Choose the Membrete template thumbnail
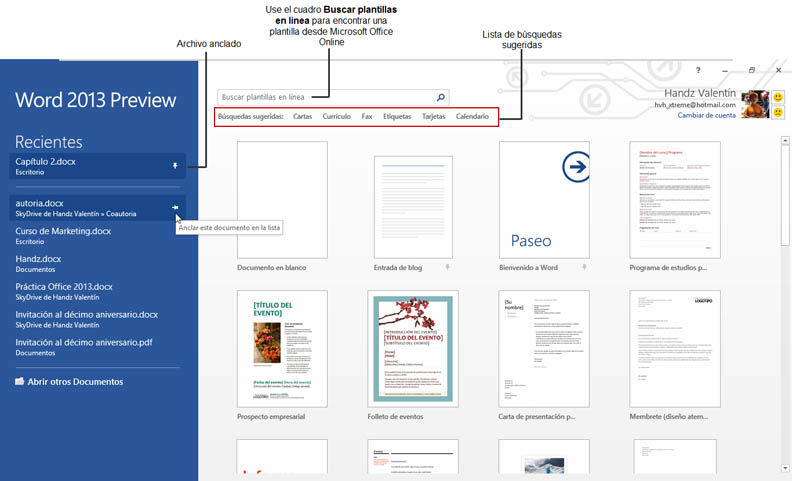Viewport: 792px width, 481px height. click(675, 349)
